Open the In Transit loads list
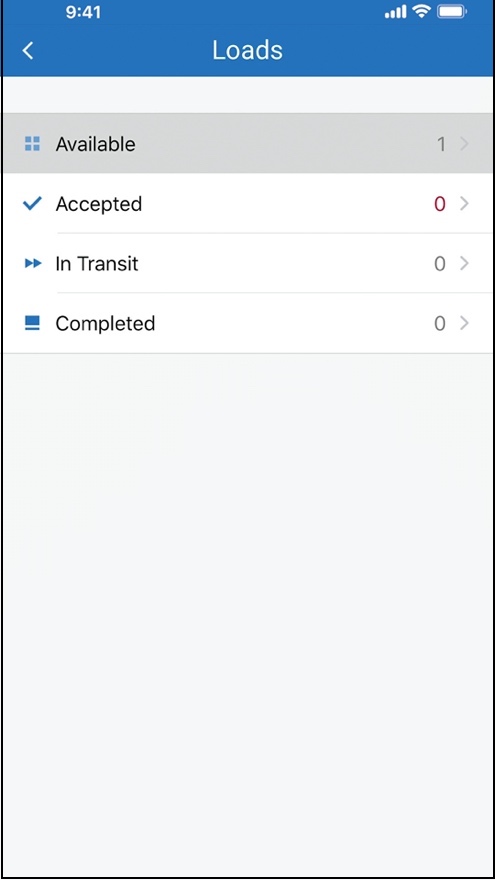Viewport: 495px width, 880px height. [x=248, y=263]
